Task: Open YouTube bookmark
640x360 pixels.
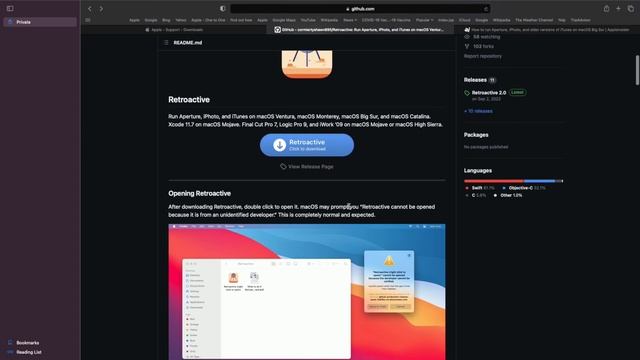Action: (x=308, y=20)
